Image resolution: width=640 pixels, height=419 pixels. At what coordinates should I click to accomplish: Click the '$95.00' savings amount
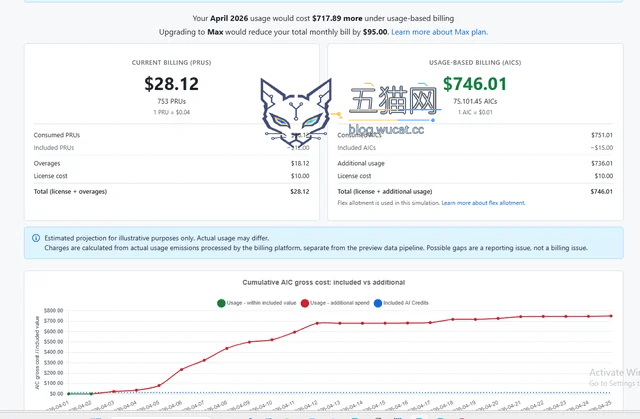(375, 32)
